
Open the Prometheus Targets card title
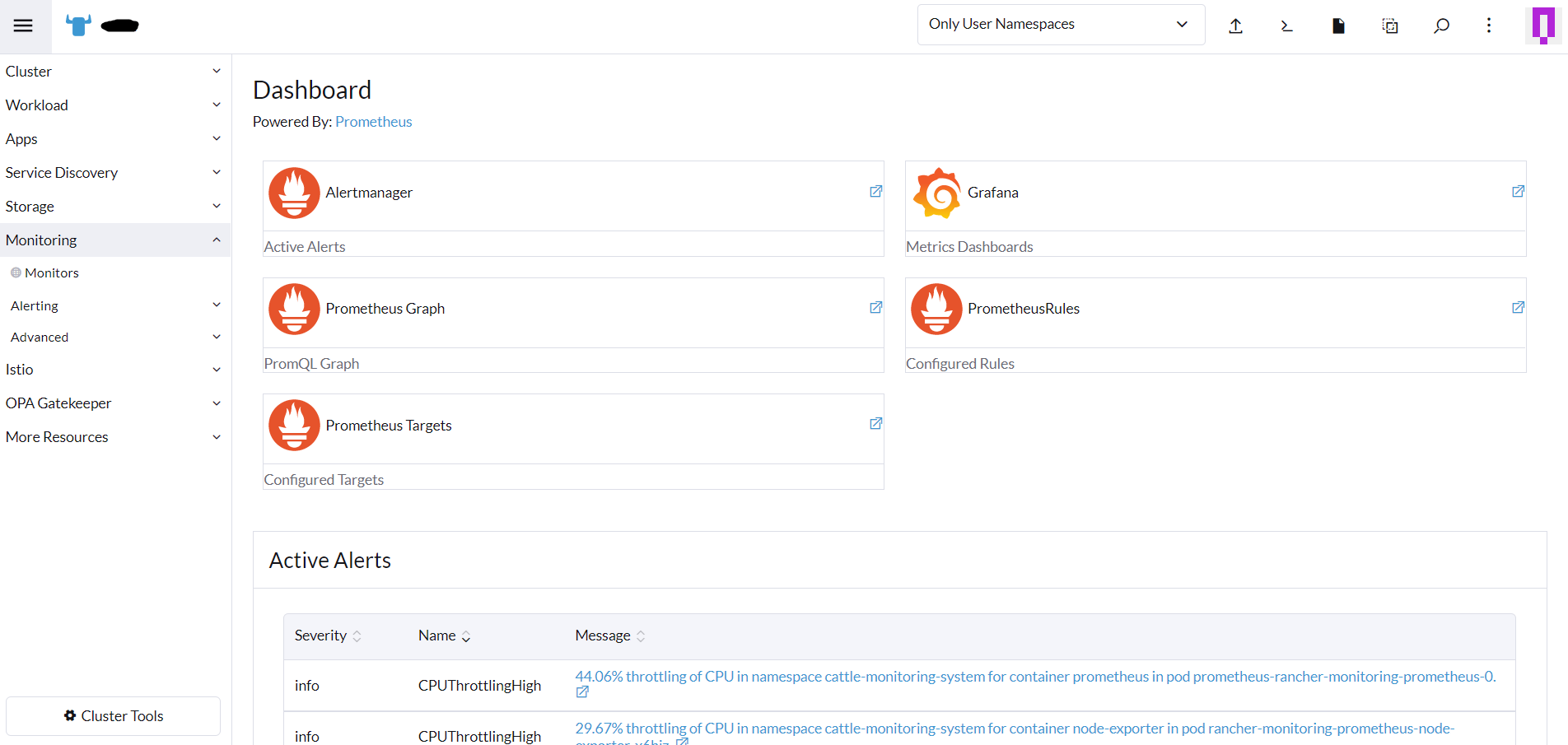click(x=389, y=426)
